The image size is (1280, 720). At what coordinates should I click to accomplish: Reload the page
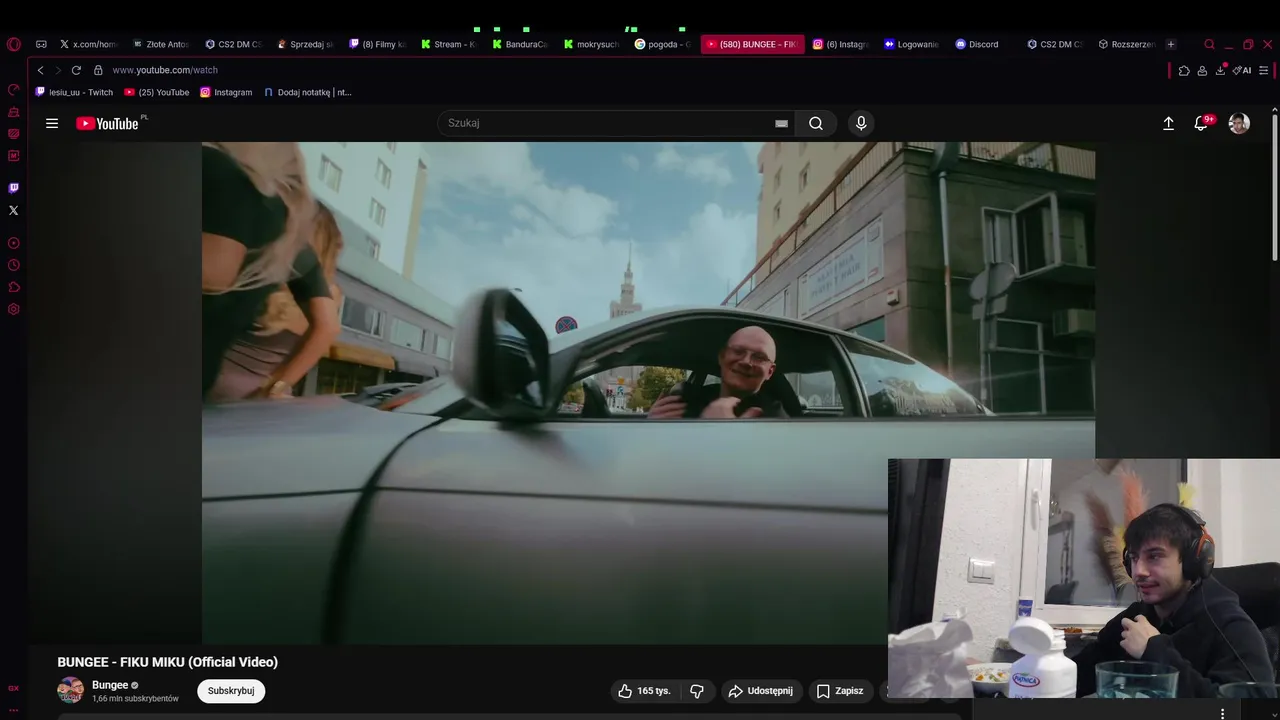76,70
